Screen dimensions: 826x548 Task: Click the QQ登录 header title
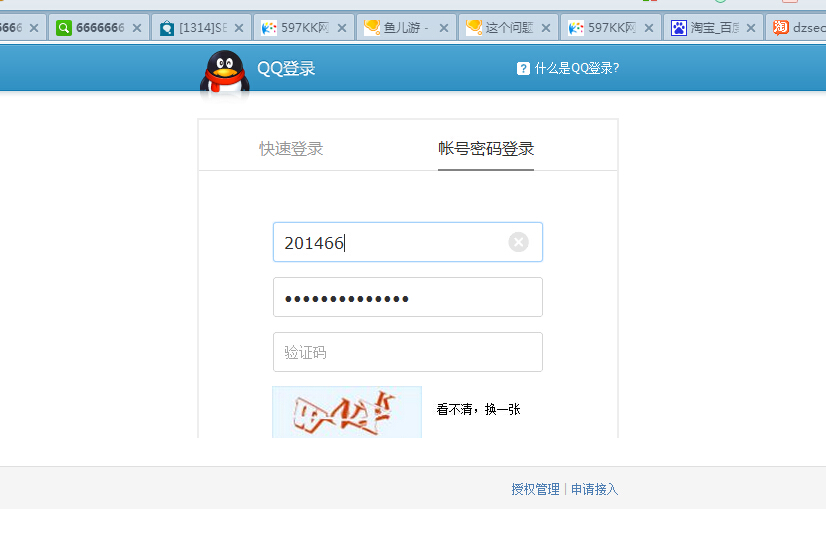click(x=286, y=68)
